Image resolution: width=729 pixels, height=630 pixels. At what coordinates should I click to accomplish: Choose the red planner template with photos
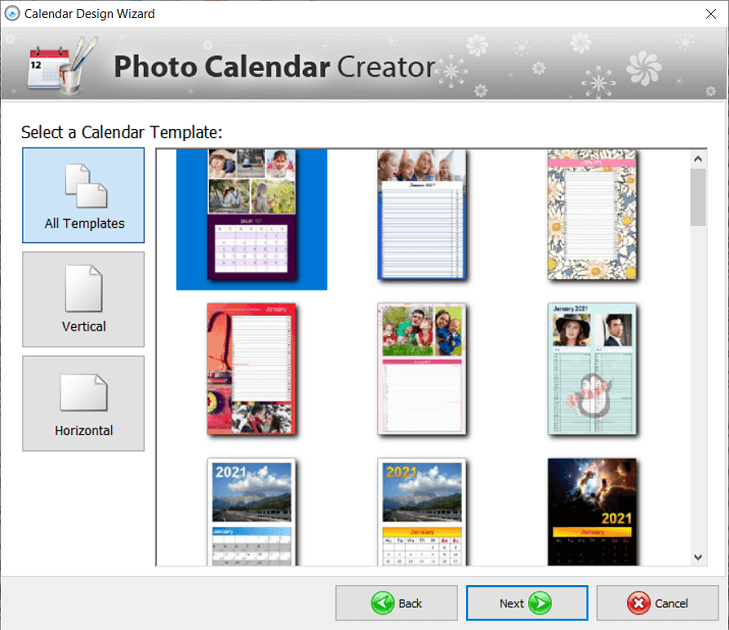[252, 369]
